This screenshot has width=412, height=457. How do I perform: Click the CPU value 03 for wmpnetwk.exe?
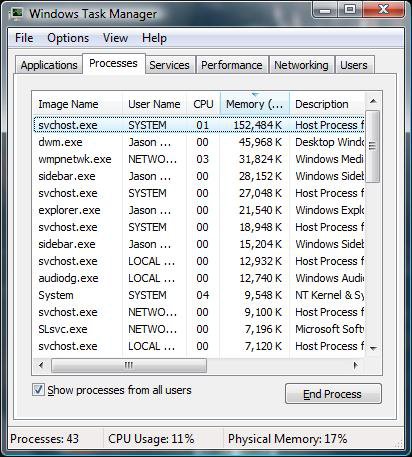click(x=202, y=159)
